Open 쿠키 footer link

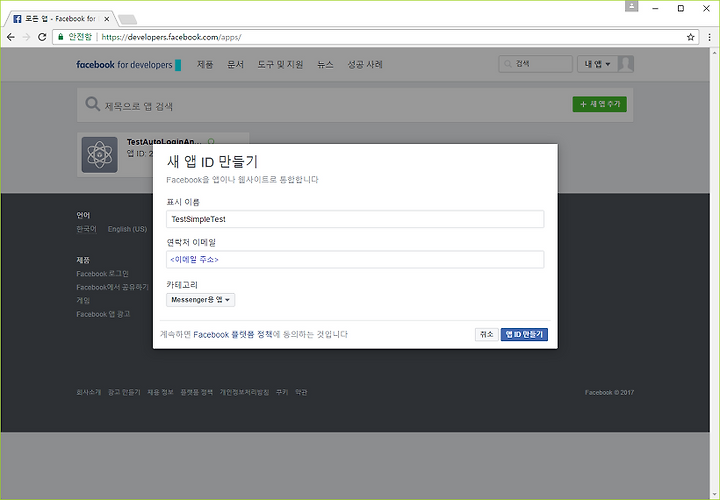pos(282,392)
